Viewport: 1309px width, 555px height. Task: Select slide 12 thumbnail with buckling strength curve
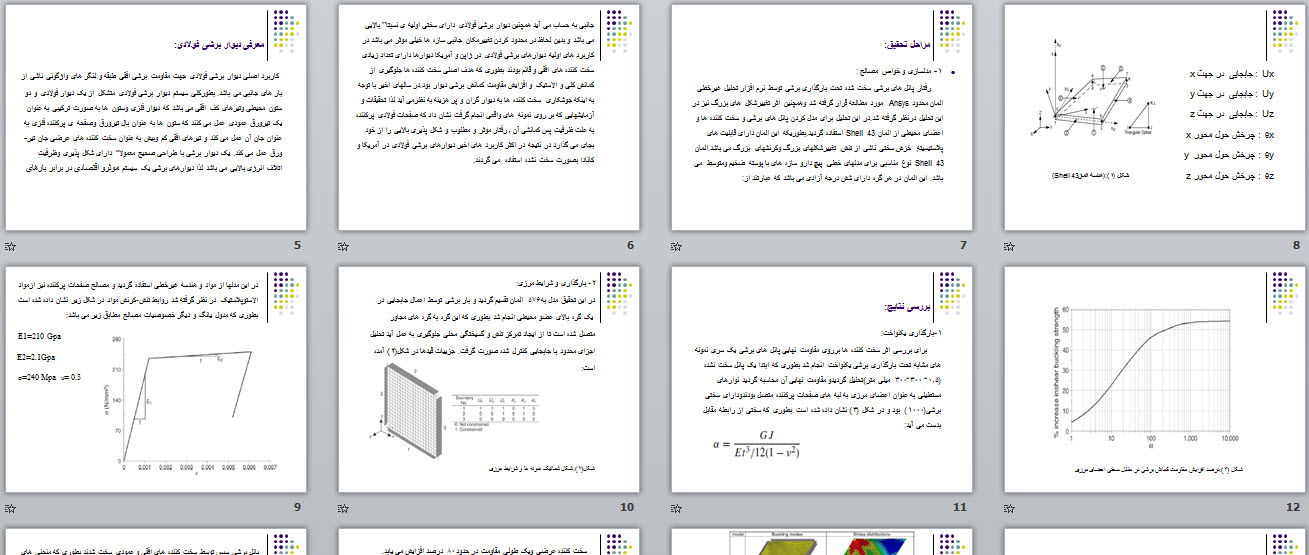point(1155,380)
